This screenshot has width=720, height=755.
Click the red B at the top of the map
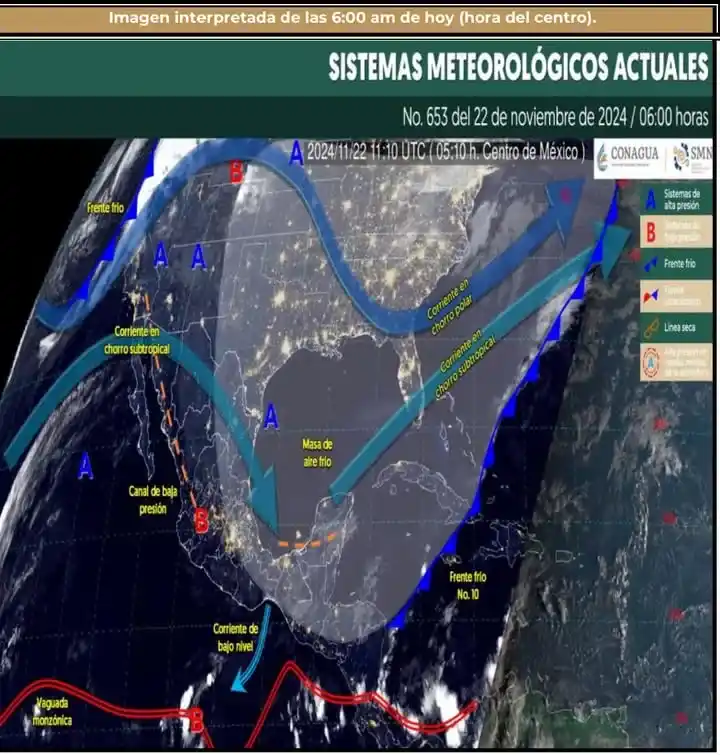[236, 171]
